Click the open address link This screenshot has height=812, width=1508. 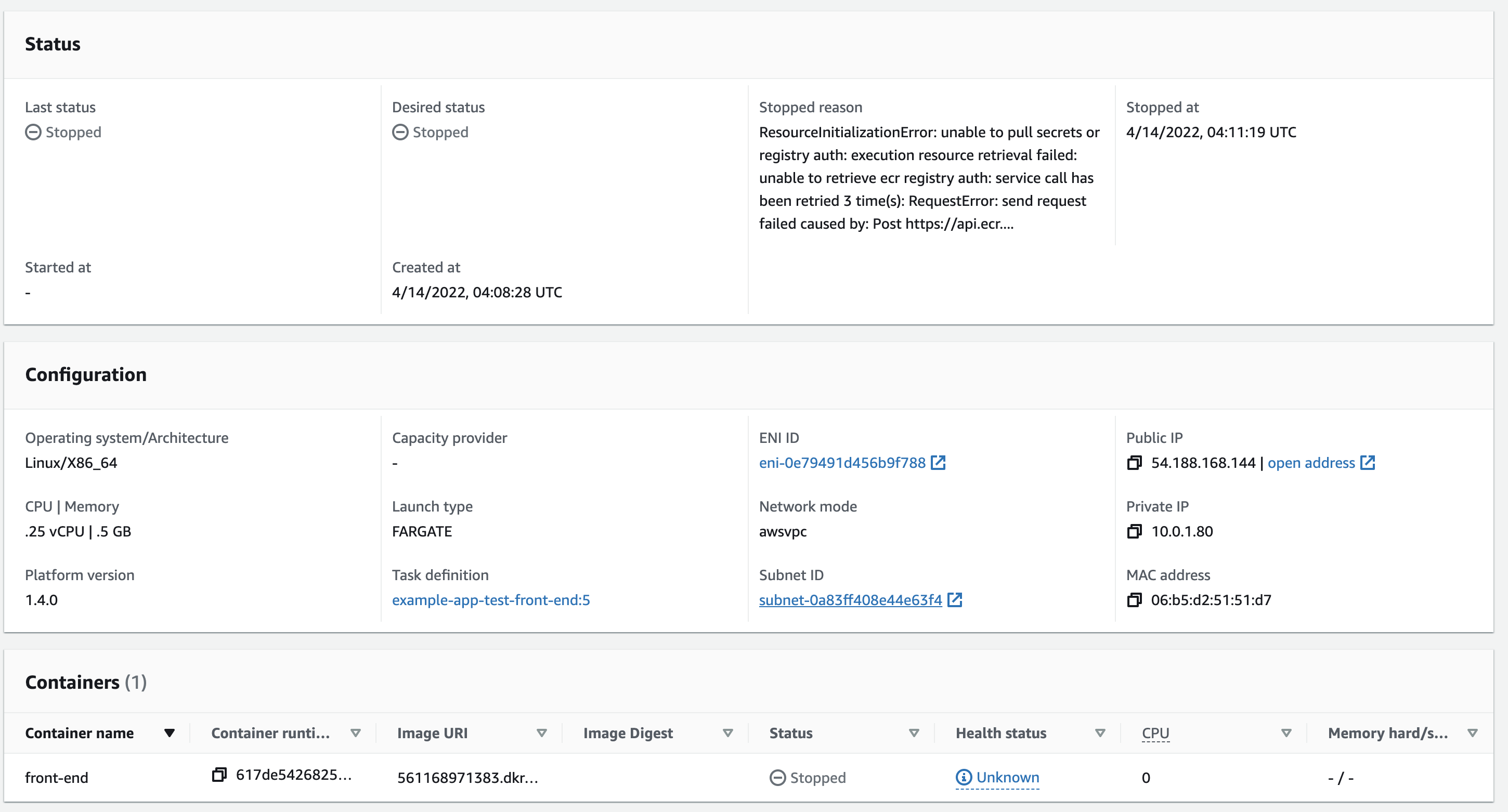1311,463
